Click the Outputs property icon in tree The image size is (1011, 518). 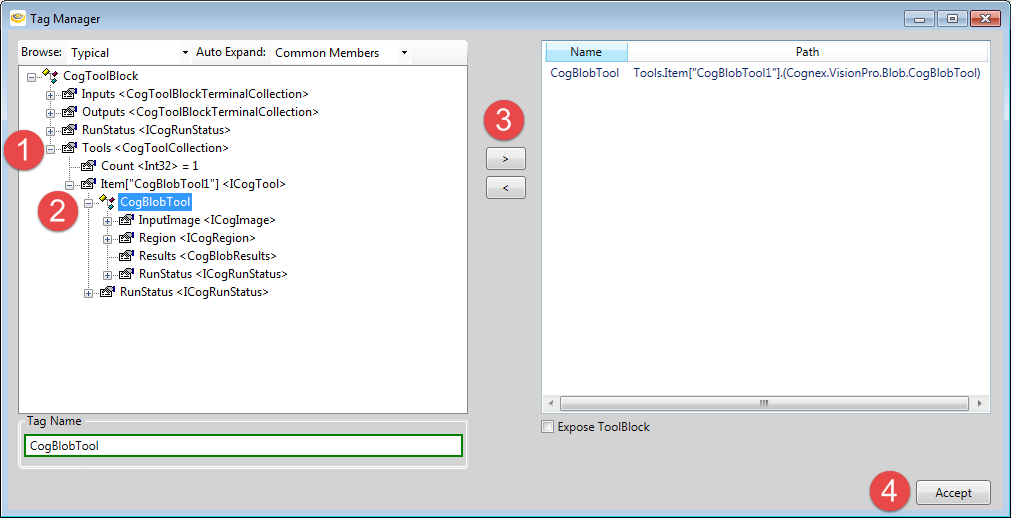(x=69, y=112)
